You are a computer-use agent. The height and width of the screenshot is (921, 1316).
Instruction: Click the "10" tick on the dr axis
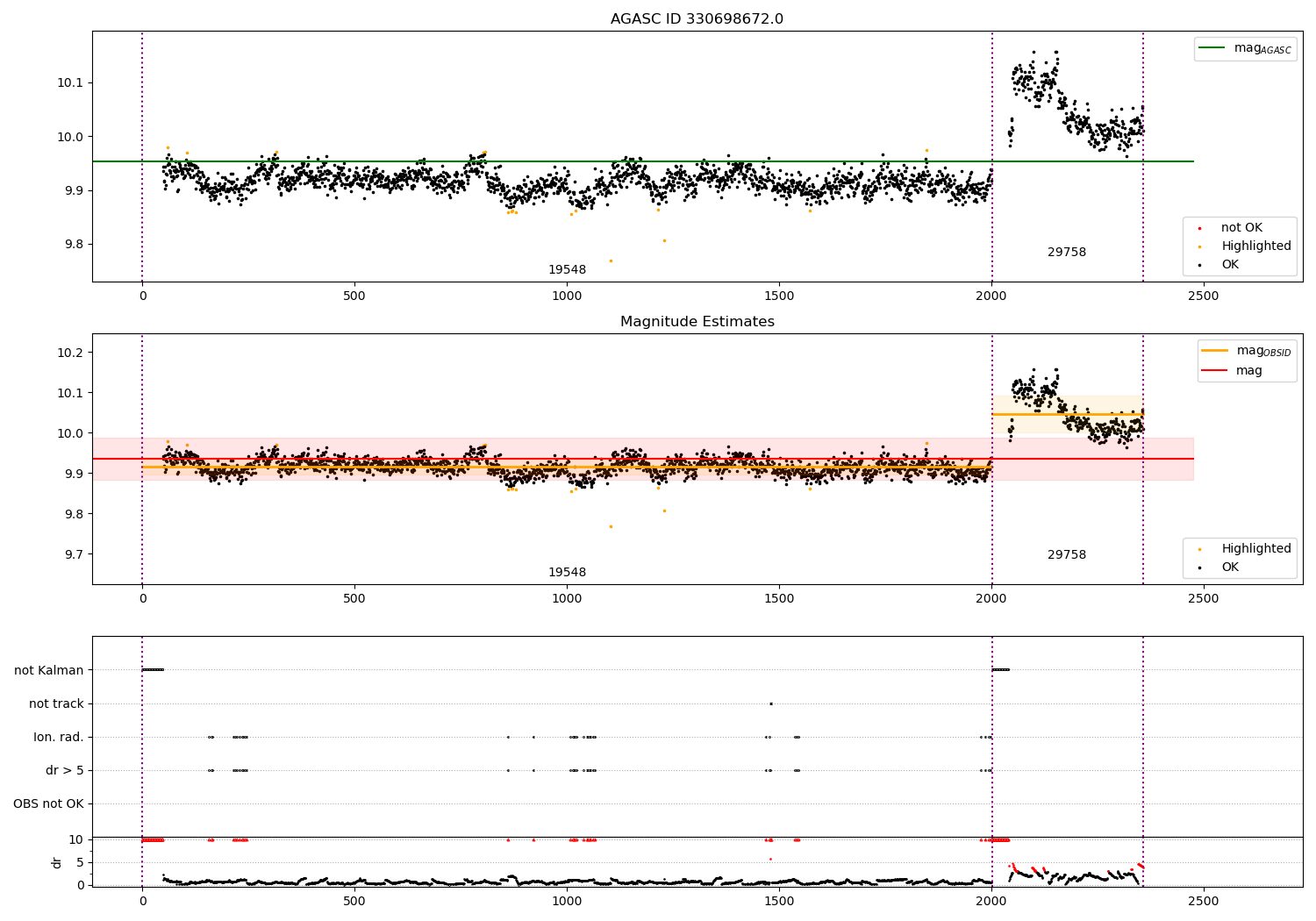(76, 839)
